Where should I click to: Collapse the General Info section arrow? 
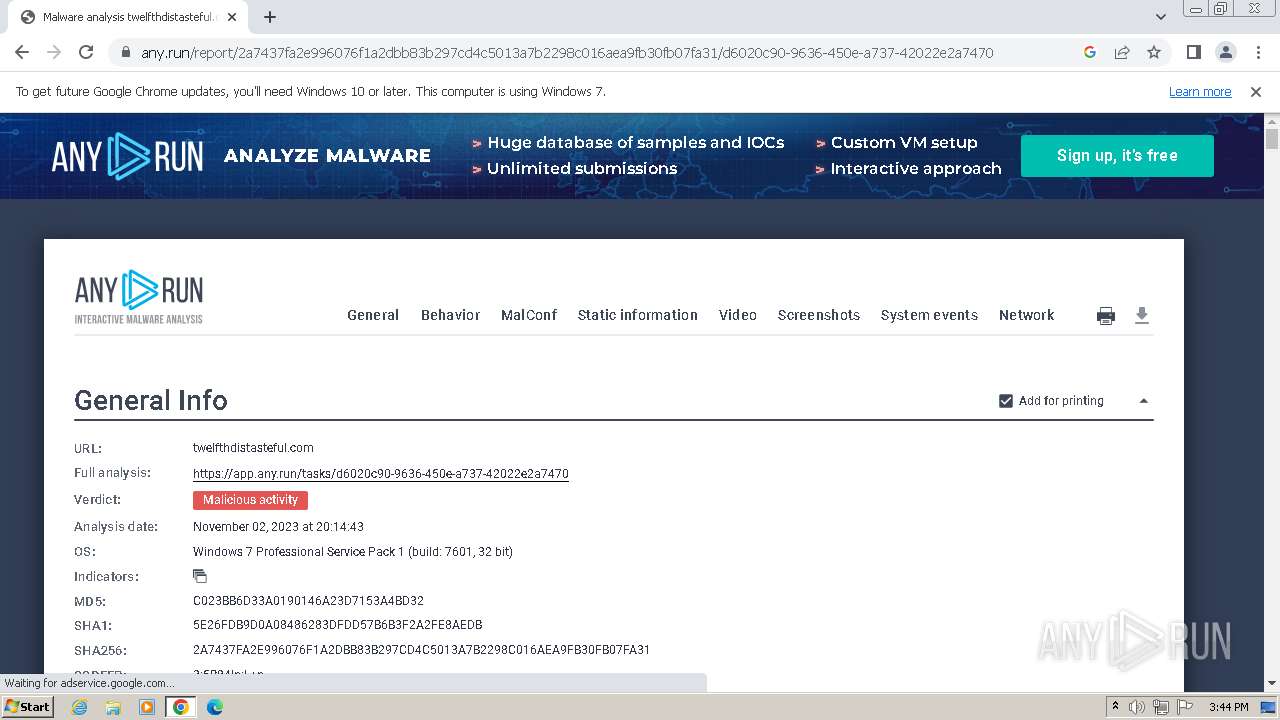tap(1144, 401)
